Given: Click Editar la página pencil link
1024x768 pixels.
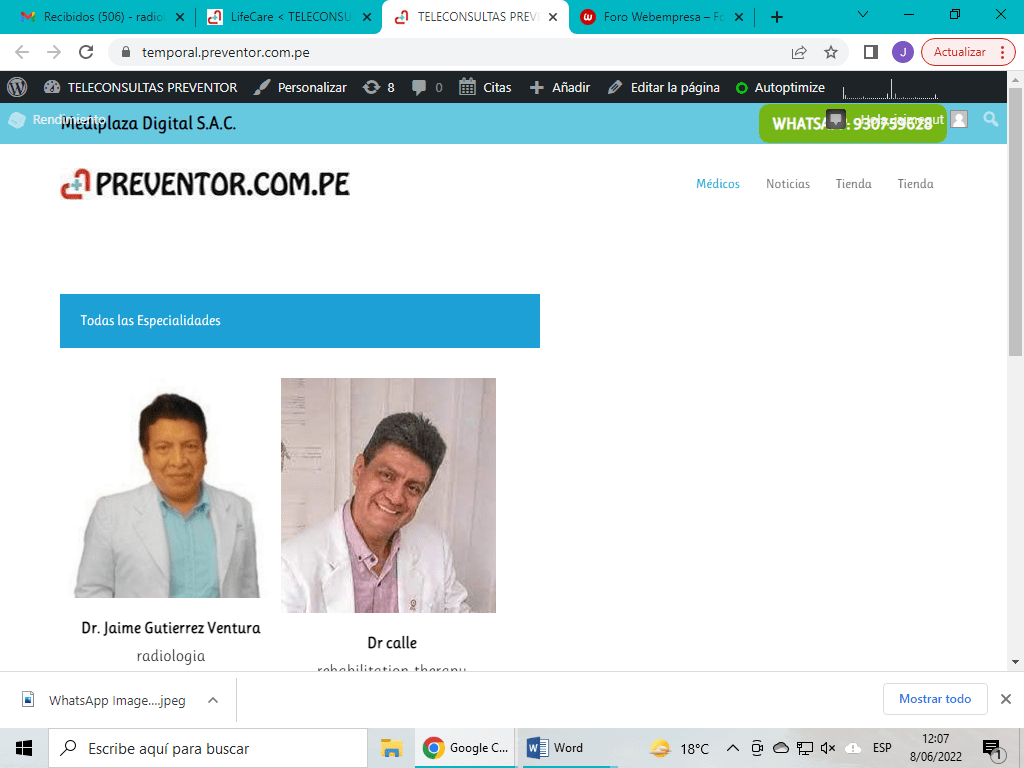Looking at the screenshot, I should coord(664,88).
